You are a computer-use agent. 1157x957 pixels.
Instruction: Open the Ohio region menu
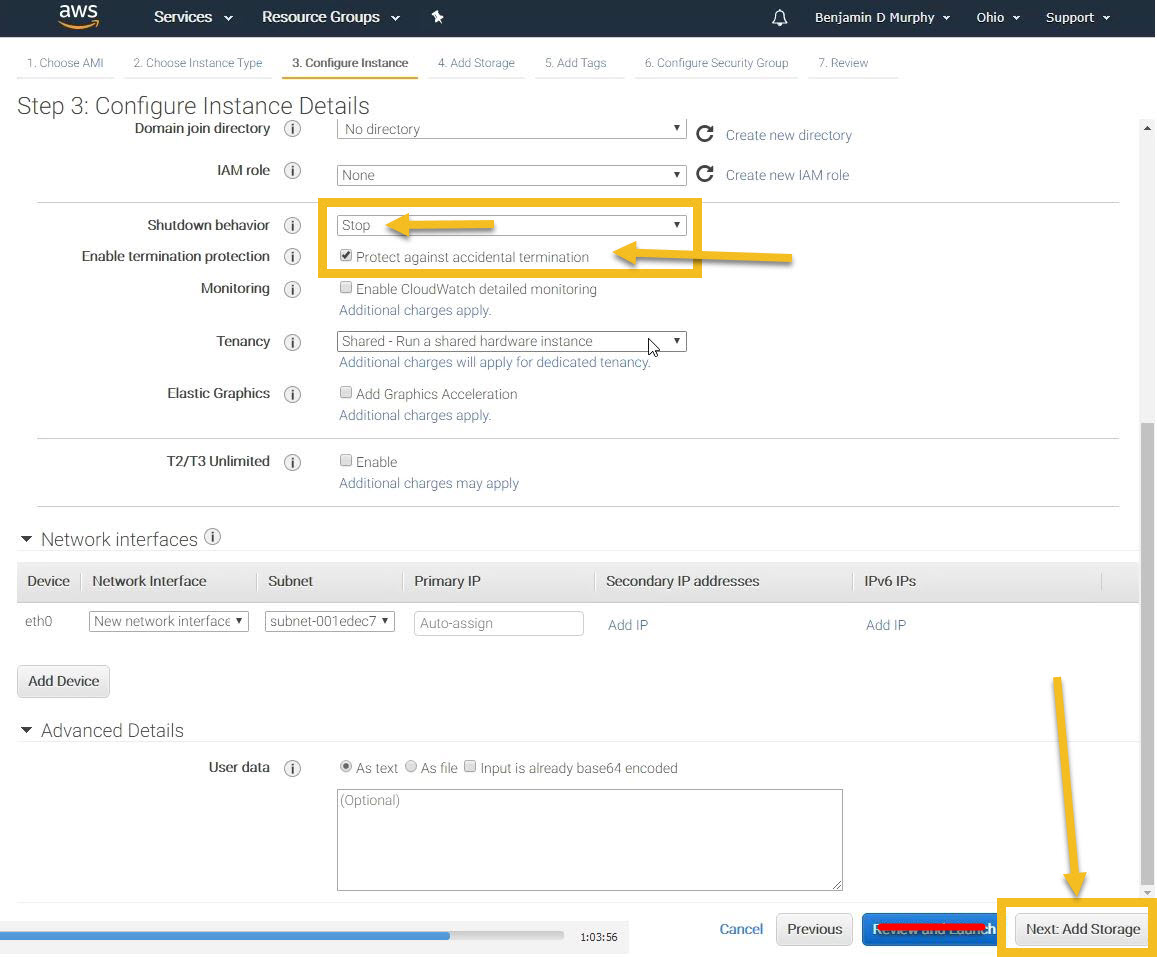998,18
